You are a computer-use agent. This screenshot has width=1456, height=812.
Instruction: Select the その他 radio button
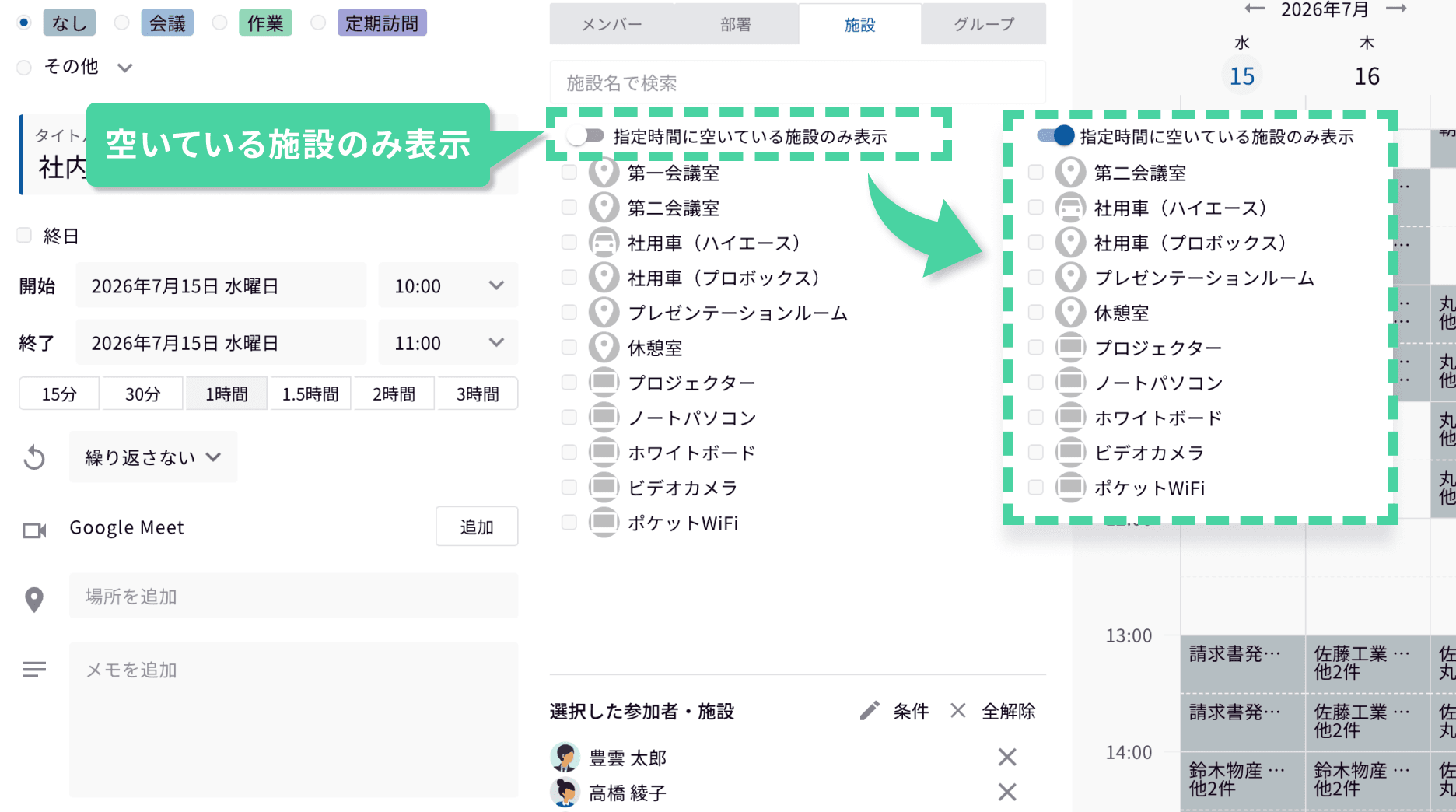pyautogui.click(x=24, y=68)
